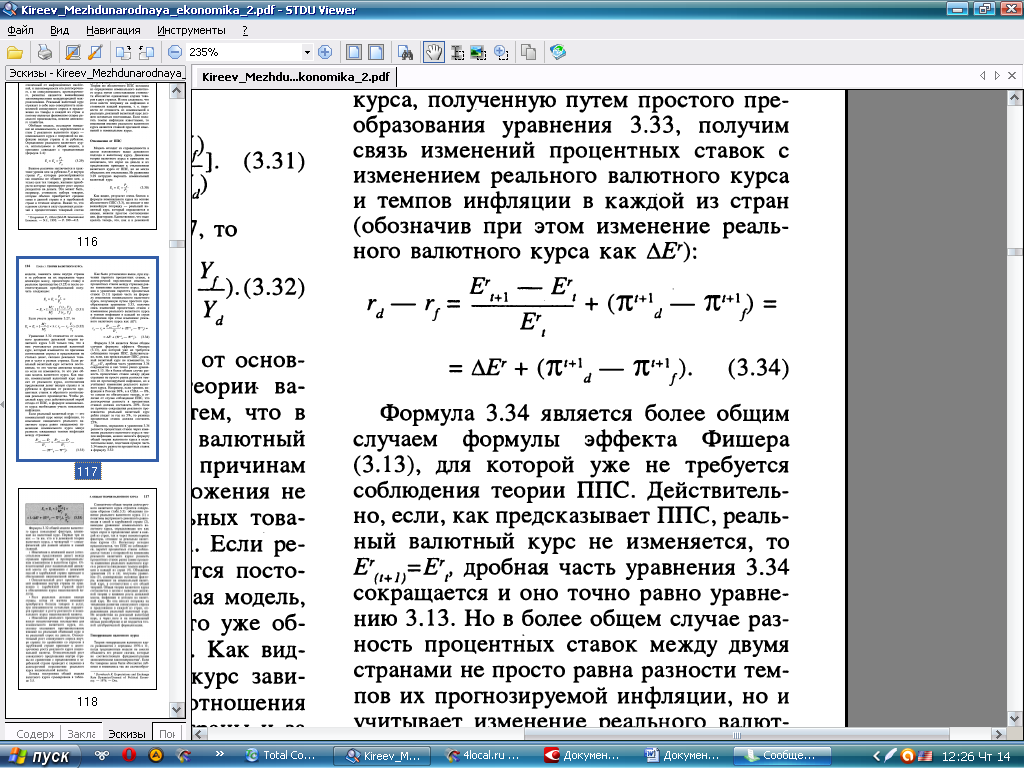1024x768 pixels.
Task: Select fit page width view icon
Action: point(376,52)
